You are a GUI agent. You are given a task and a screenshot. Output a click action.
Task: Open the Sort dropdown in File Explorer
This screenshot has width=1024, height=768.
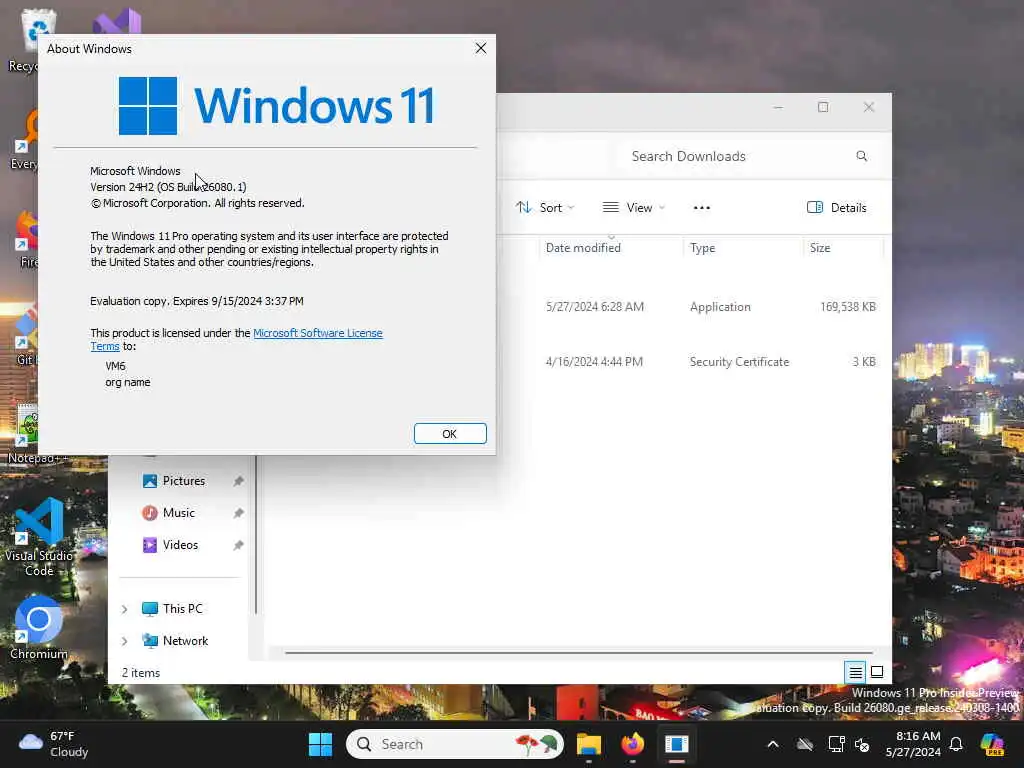click(x=545, y=208)
